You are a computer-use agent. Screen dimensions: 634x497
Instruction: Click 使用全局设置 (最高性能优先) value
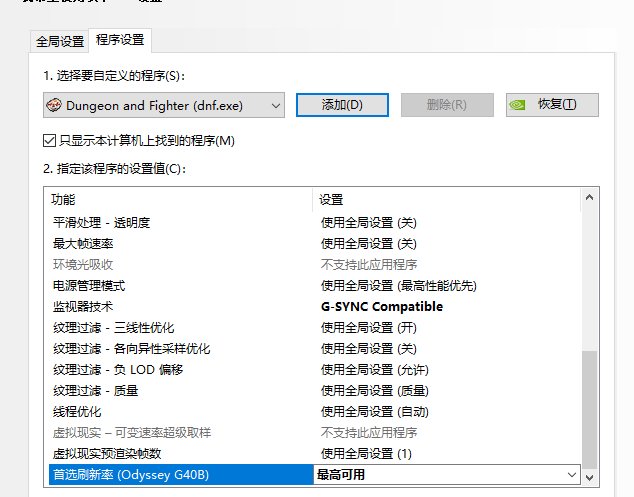click(399, 286)
